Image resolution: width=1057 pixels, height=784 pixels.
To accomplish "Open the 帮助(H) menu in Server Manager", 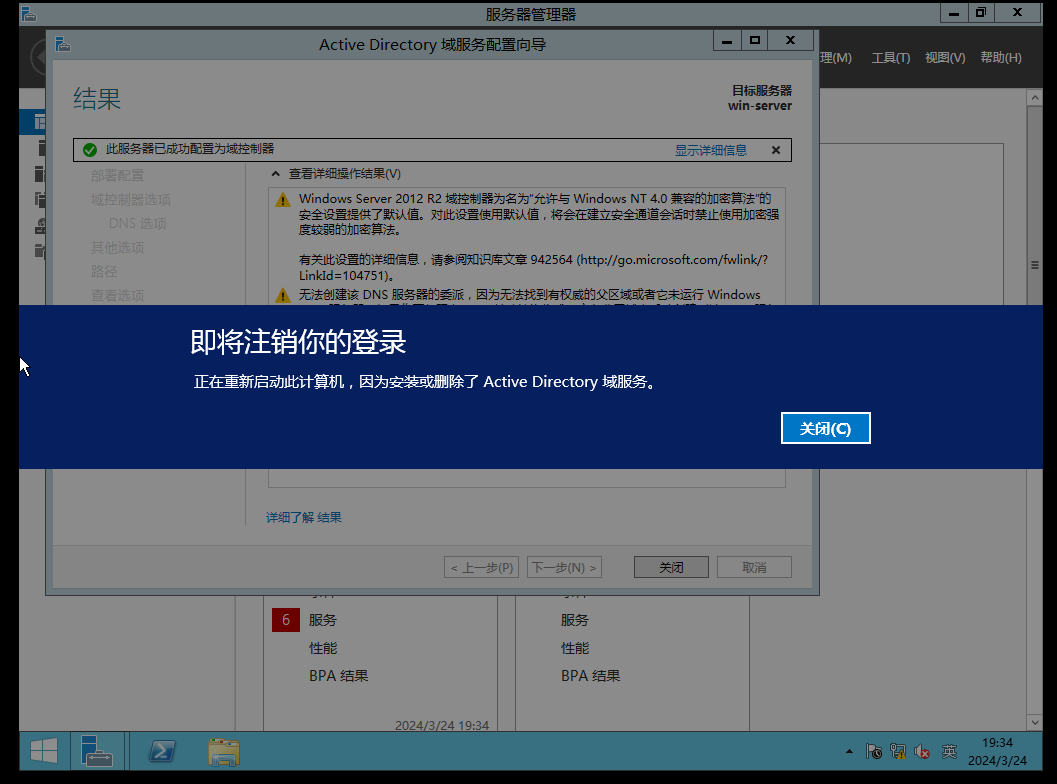I will coord(1000,58).
